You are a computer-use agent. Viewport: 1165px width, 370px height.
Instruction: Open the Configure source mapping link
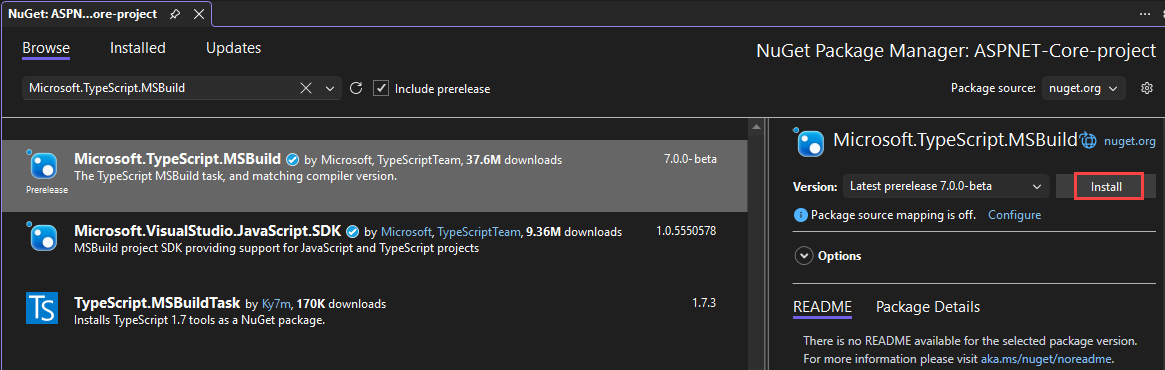(1014, 215)
